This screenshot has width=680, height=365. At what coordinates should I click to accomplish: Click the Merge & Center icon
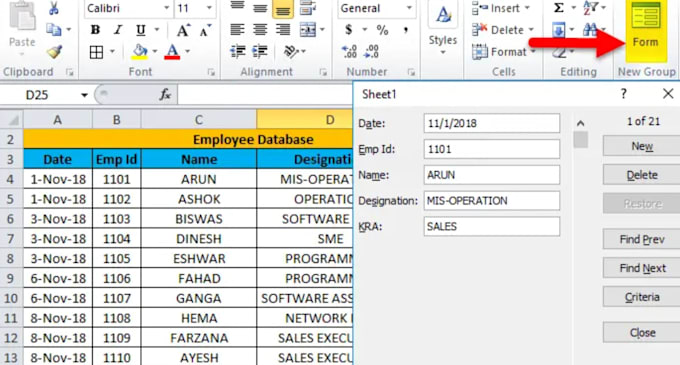click(308, 29)
